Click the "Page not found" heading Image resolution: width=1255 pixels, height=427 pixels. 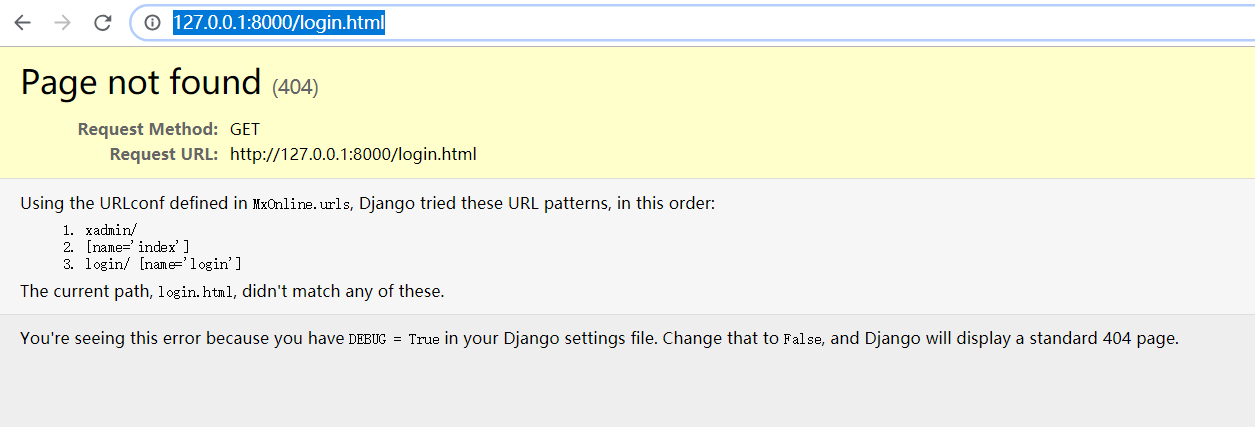(x=140, y=82)
